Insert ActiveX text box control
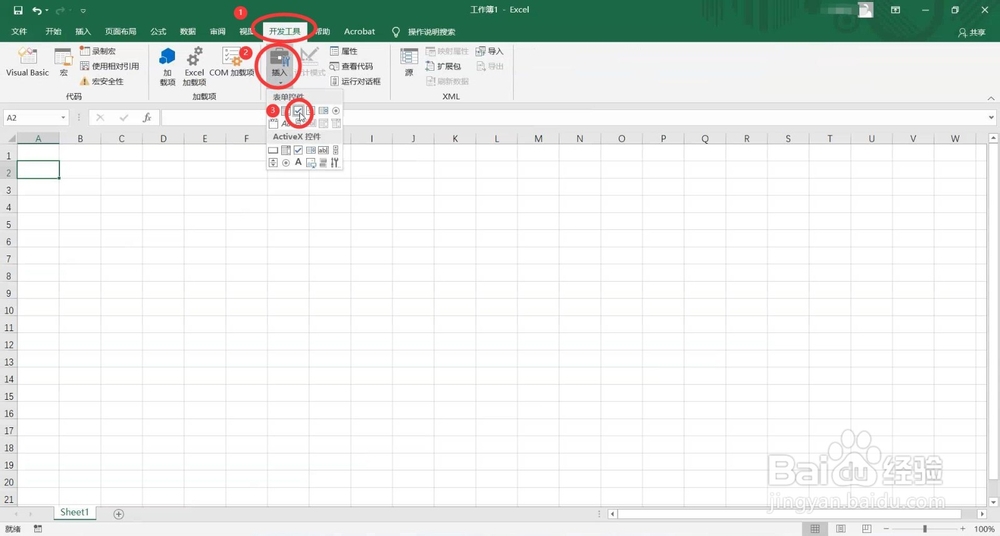The width and height of the screenshot is (1000, 536). tap(323, 150)
